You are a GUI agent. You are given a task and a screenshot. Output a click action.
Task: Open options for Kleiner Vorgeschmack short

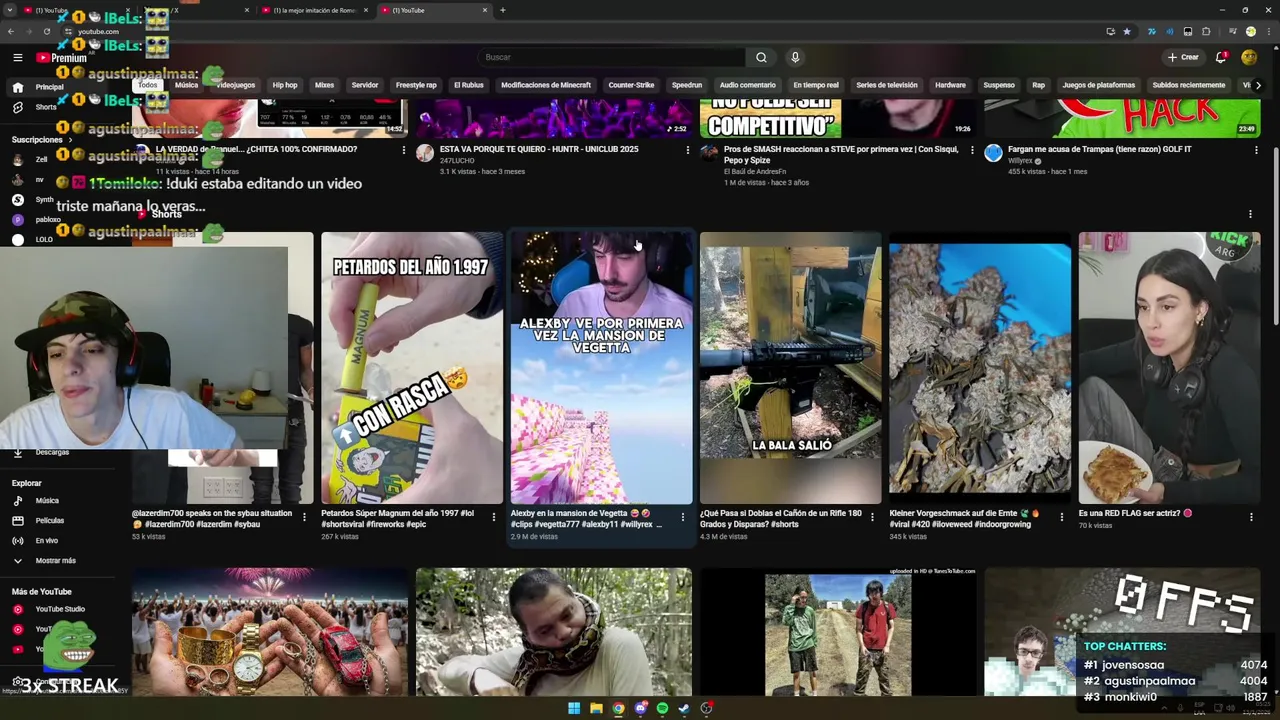pos(1062,517)
